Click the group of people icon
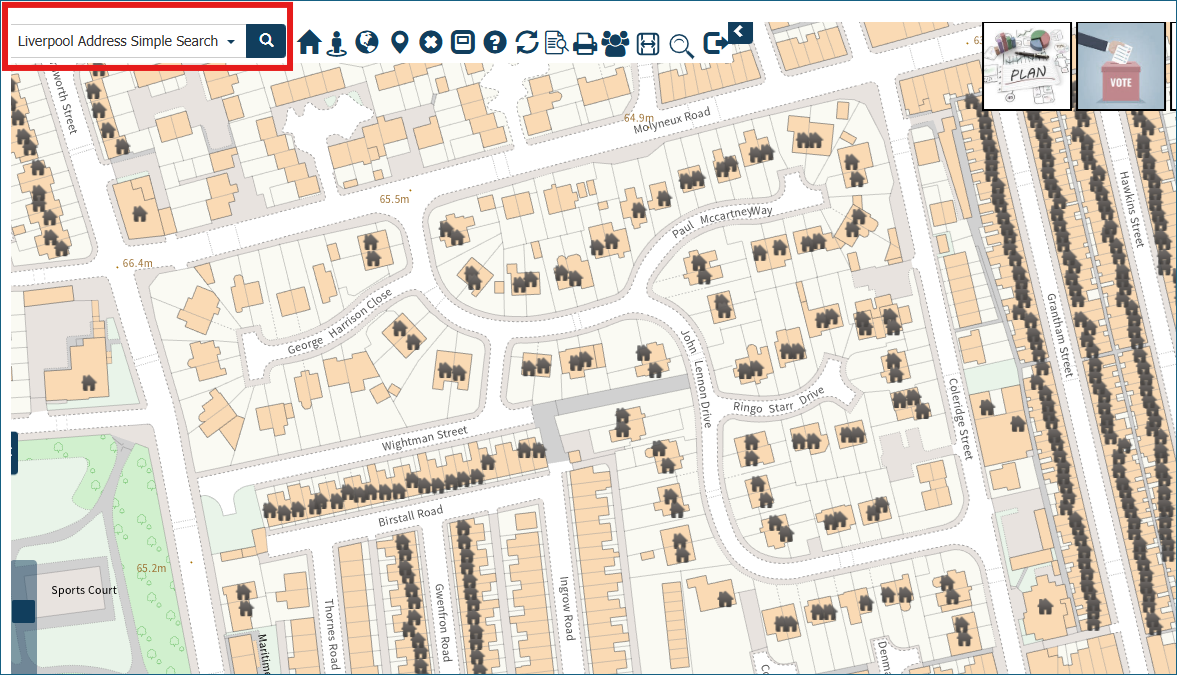Screen dimensions: 1177x675 coord(616,43)
